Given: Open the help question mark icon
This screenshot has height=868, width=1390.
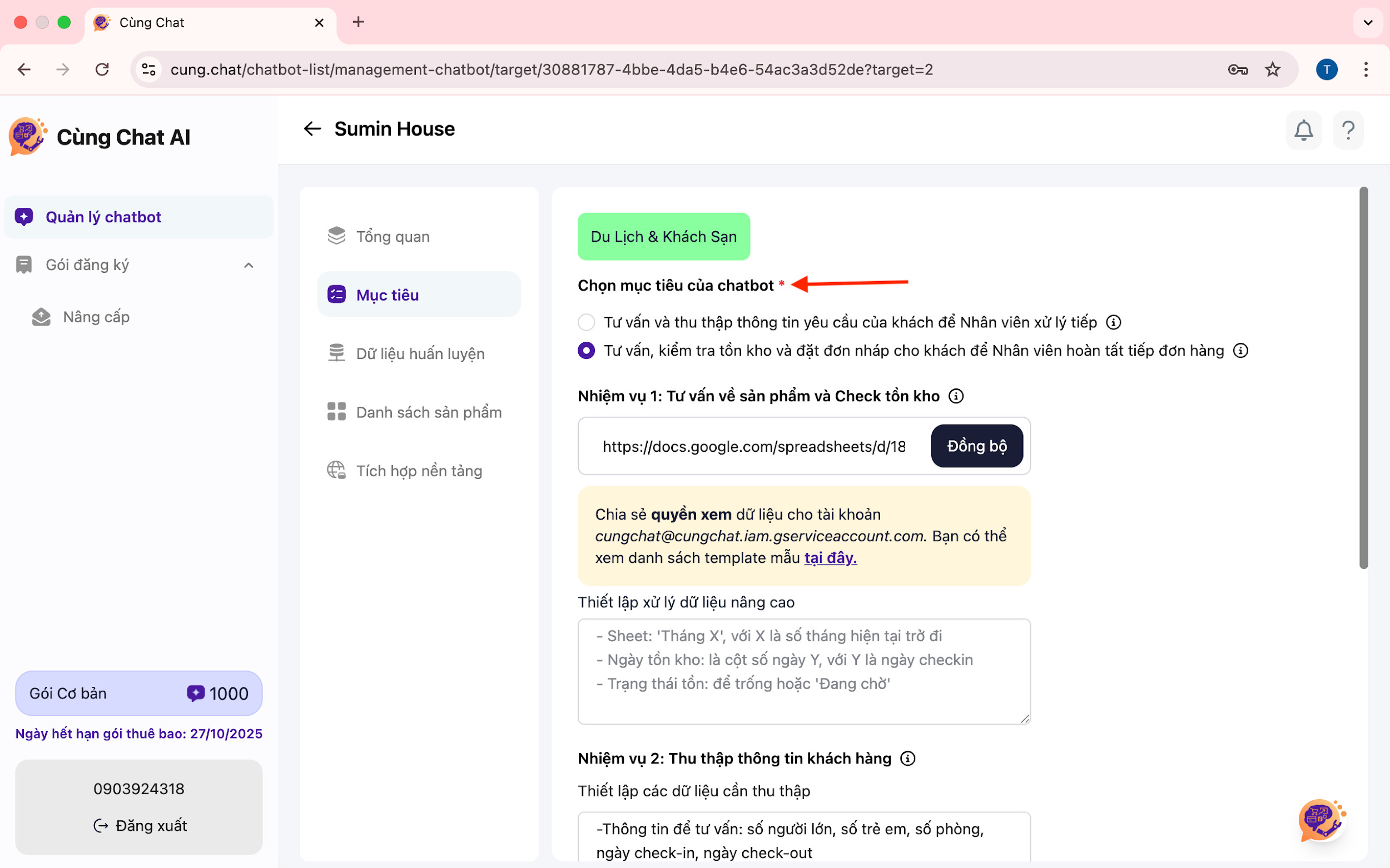Looking at the screenshot, I should 1348,131.
